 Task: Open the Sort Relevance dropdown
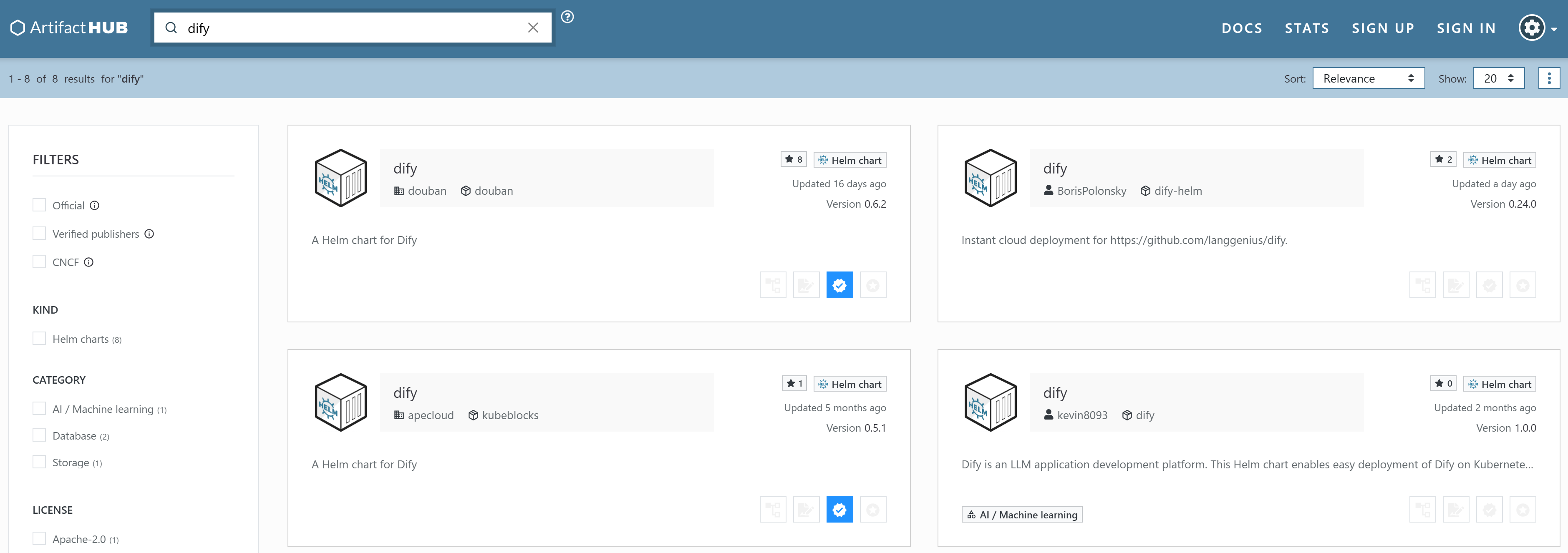point(1368,78)
